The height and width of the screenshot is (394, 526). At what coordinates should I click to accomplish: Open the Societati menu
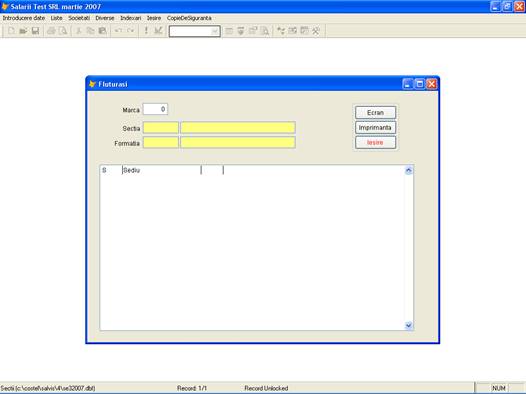point(79,18)
